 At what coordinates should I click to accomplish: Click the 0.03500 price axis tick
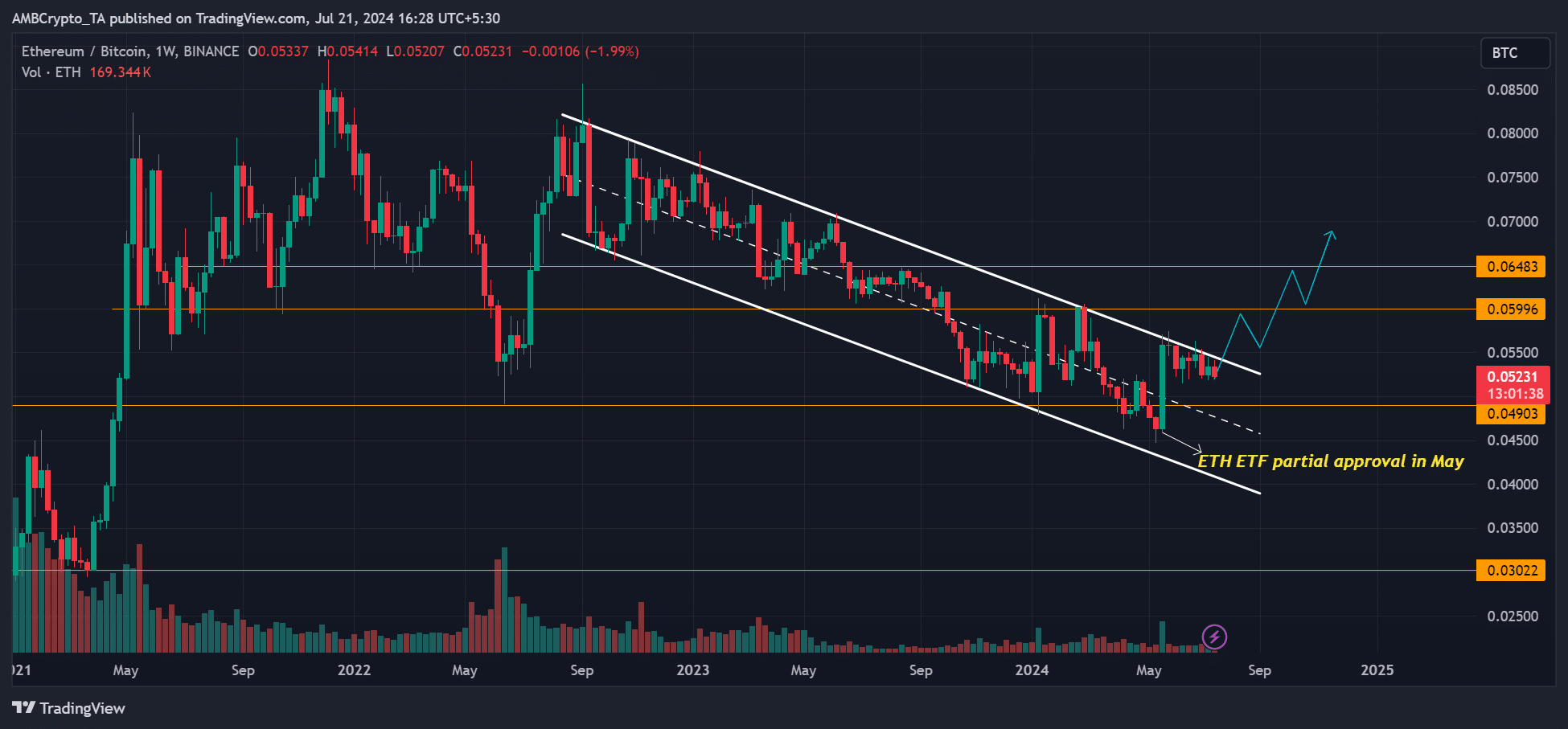(x=1513, y=528)
